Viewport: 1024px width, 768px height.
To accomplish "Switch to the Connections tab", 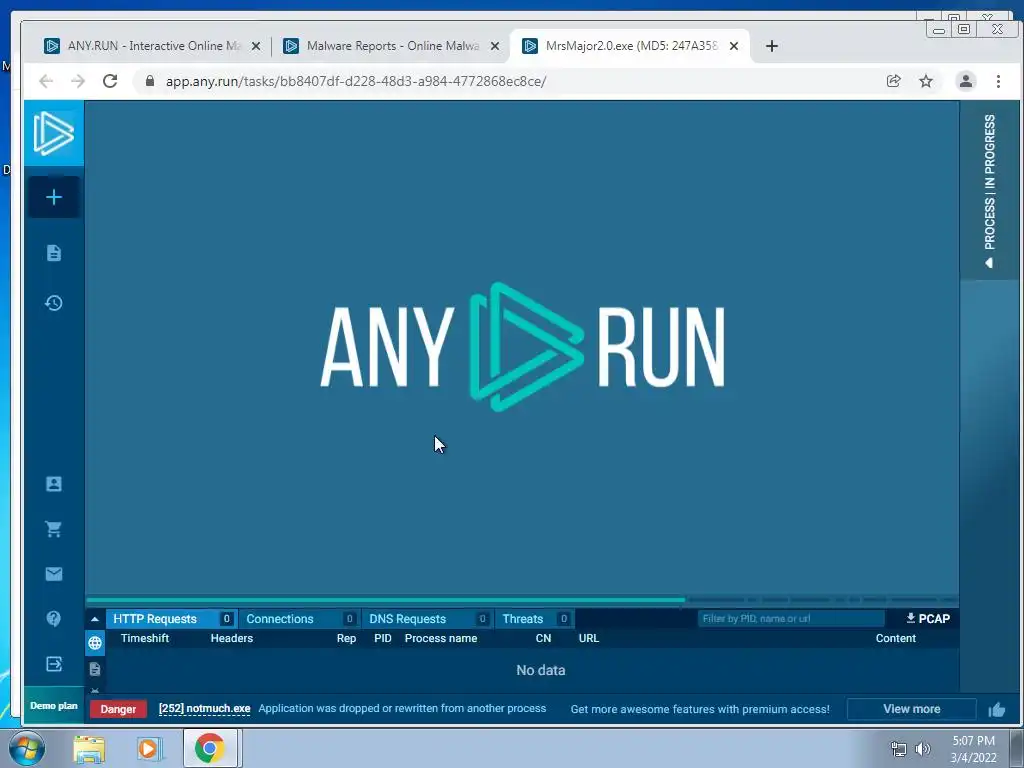I will tap(299, 619).
